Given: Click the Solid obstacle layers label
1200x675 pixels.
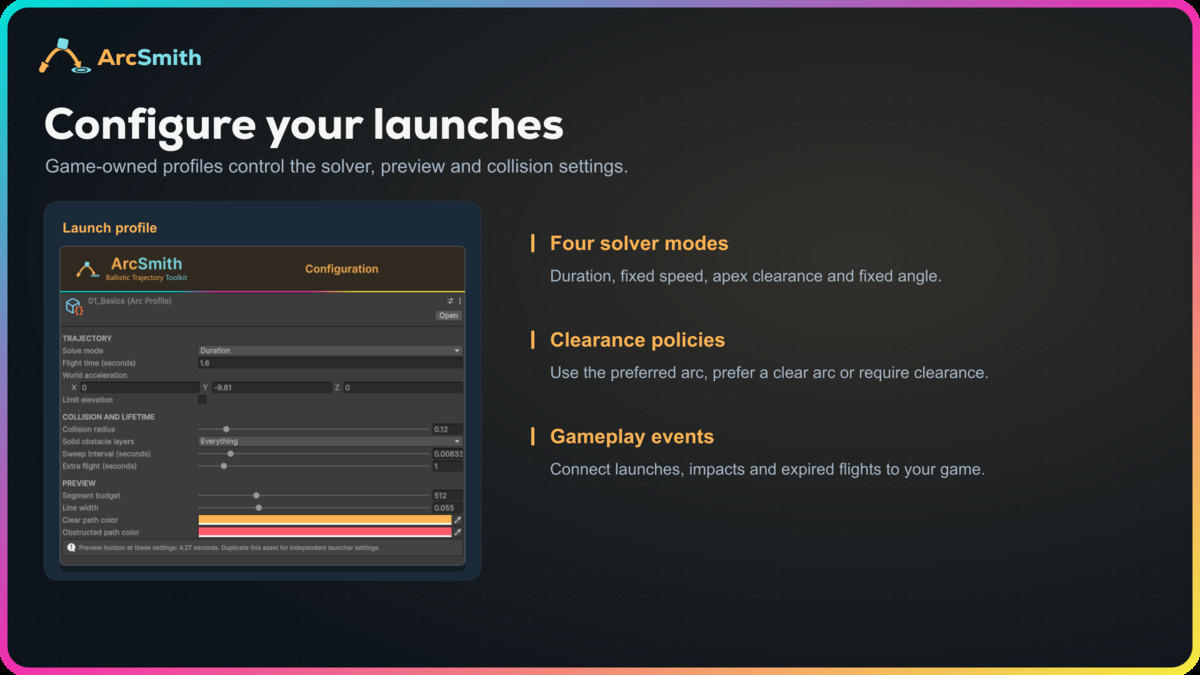Looking at the screenshot, I should 98,441.
